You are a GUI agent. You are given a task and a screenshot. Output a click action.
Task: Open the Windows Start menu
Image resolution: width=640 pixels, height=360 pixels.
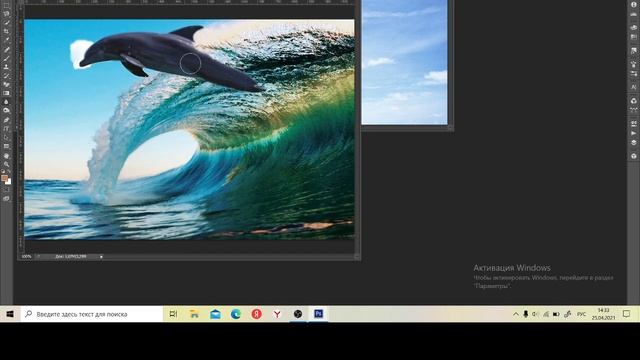[10, 314]
